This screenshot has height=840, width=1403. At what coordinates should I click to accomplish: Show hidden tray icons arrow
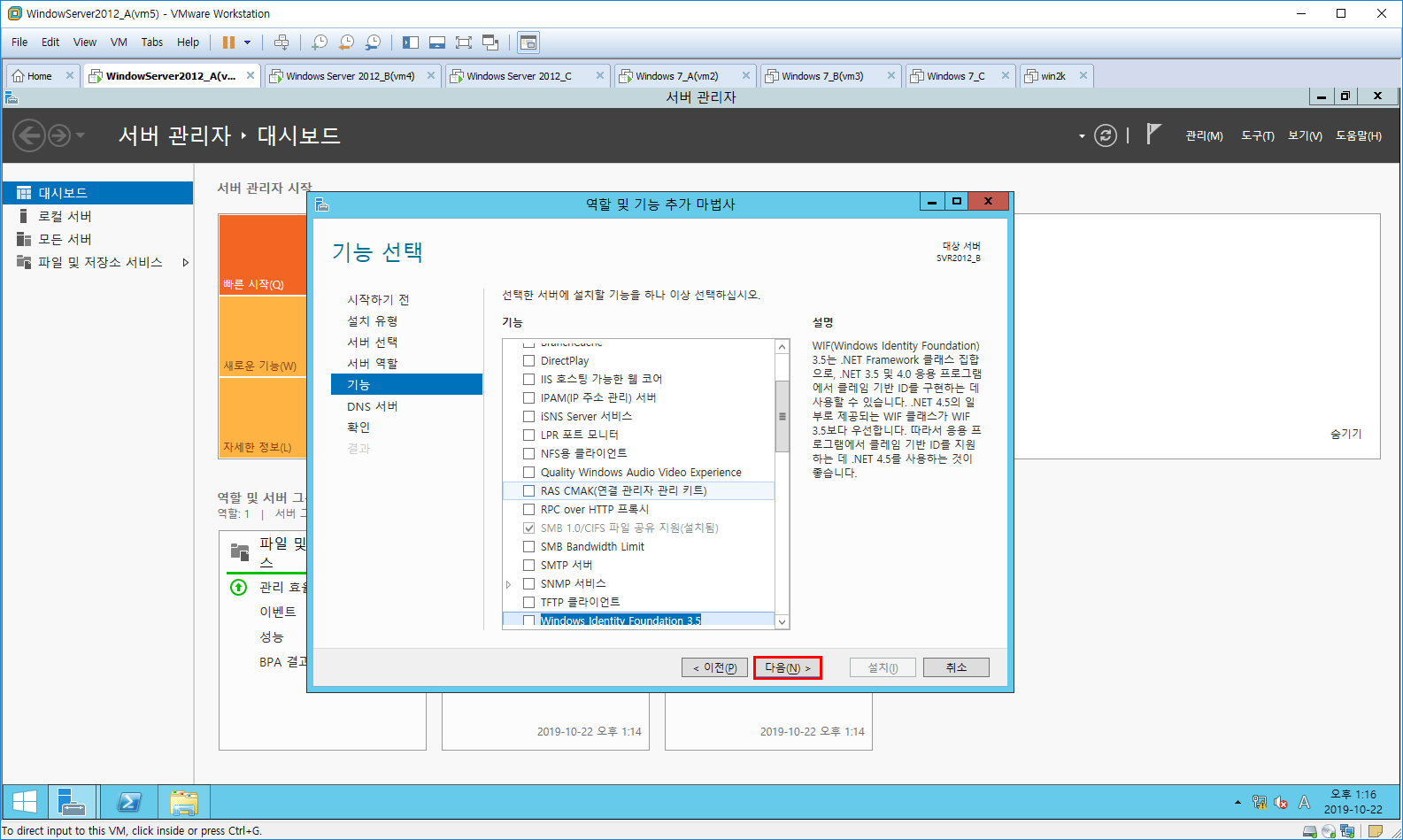tap(1237, 802)
